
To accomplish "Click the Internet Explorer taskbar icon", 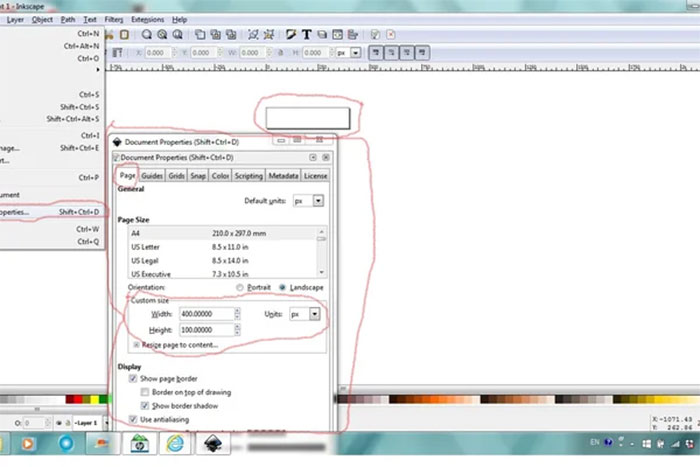I will [x=175, y=443].
